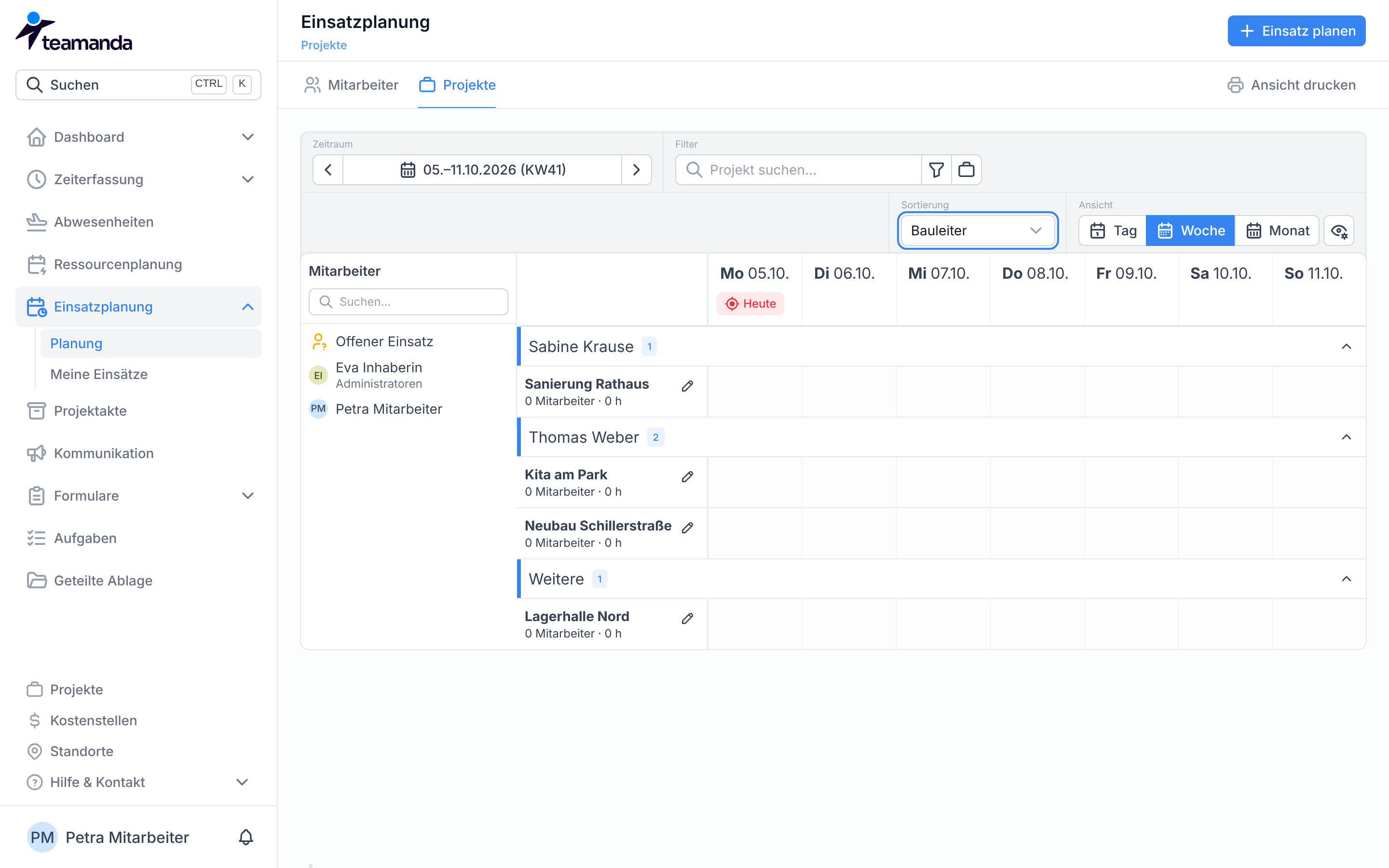Open Aufgaben in sidebar
Image resolution: width=1389 pixels, height=868 pixels.
tap(138, 539)
